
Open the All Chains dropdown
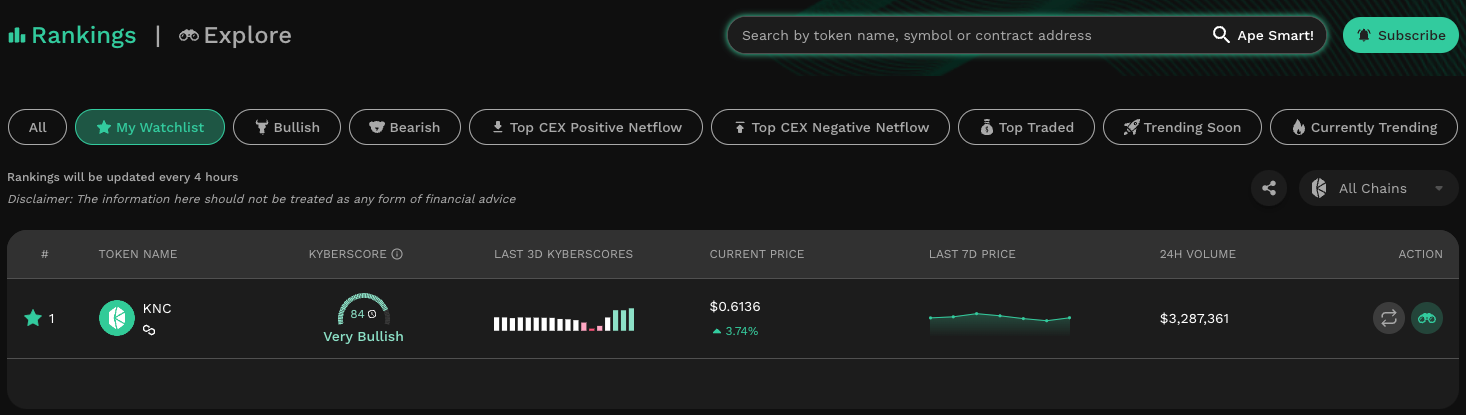(x=1379, y=188)
